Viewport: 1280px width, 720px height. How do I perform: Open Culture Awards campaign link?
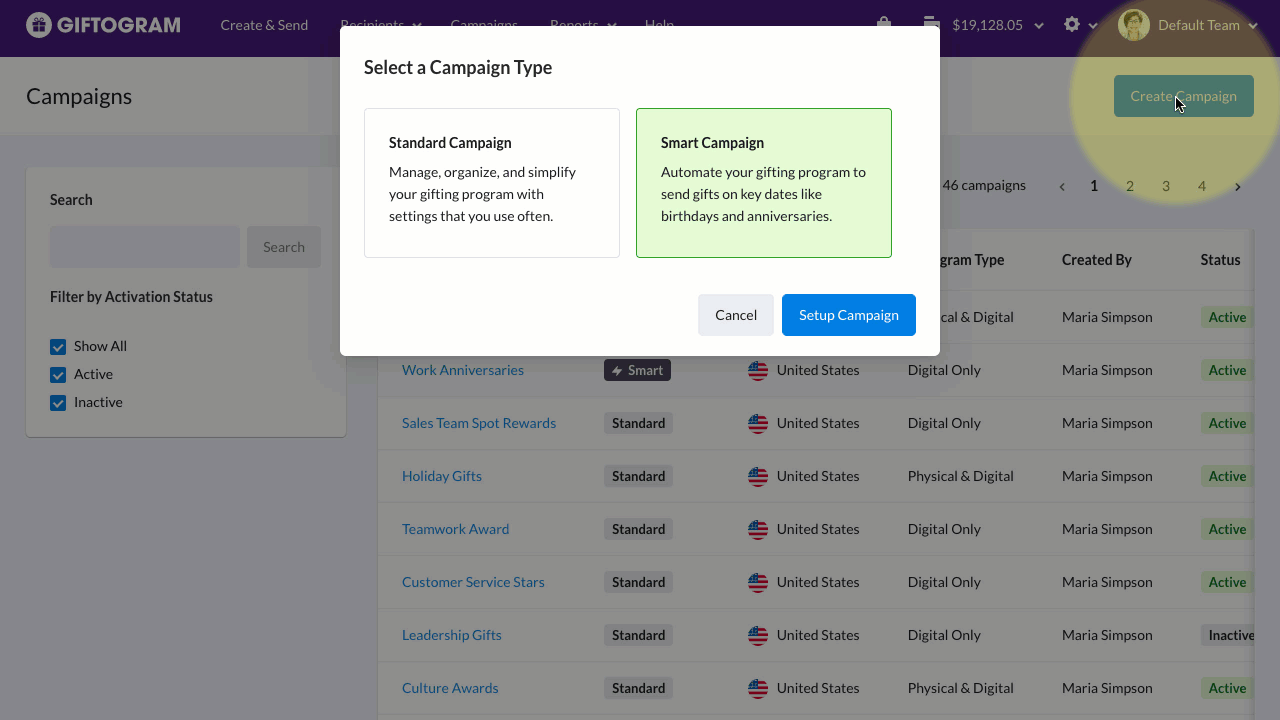tap(450, 688)
